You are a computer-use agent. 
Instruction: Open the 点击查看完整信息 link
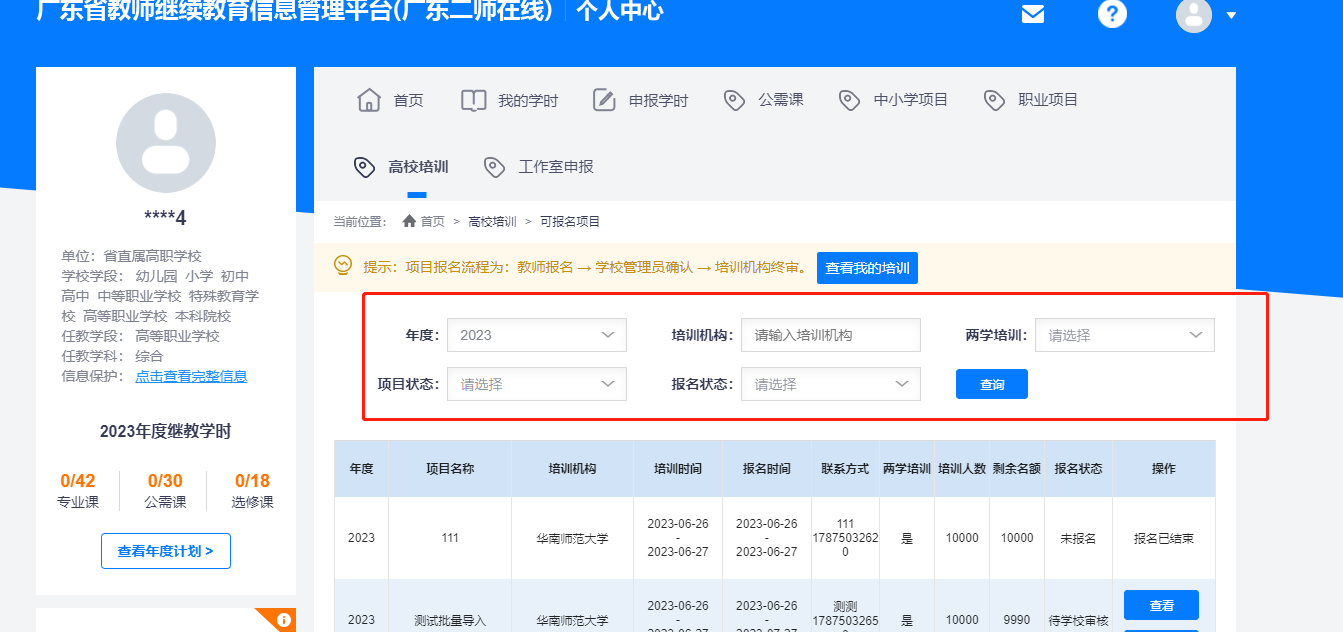[191, 376]
